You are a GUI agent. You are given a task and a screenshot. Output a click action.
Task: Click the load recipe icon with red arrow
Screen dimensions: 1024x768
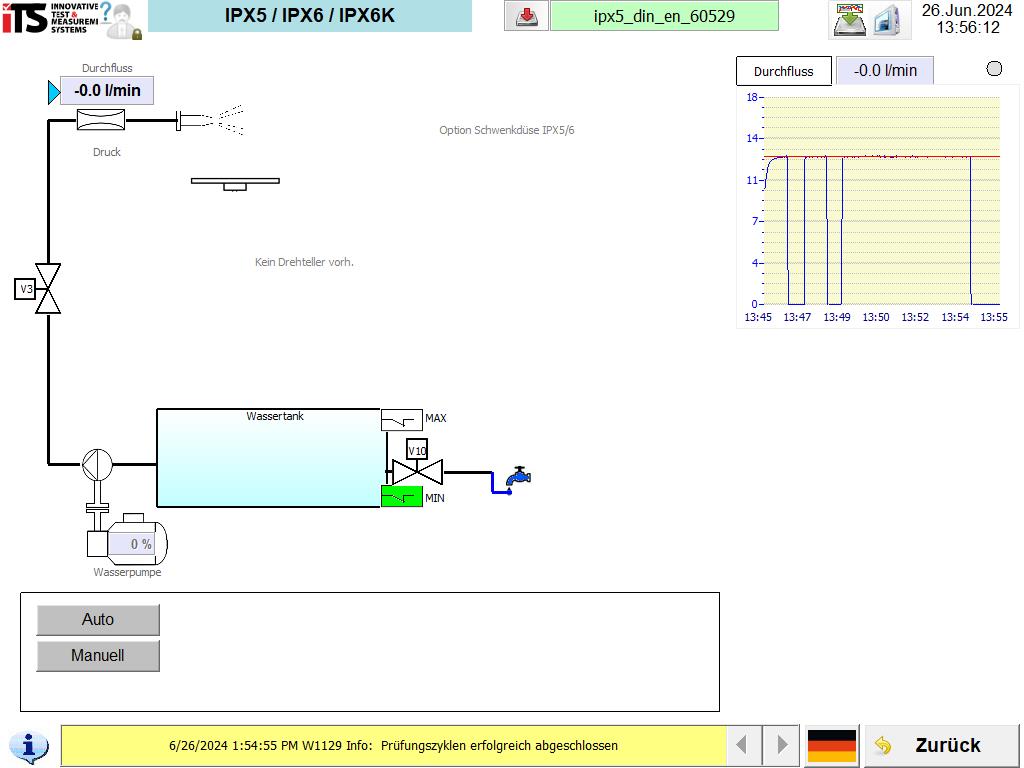(526, 16)
